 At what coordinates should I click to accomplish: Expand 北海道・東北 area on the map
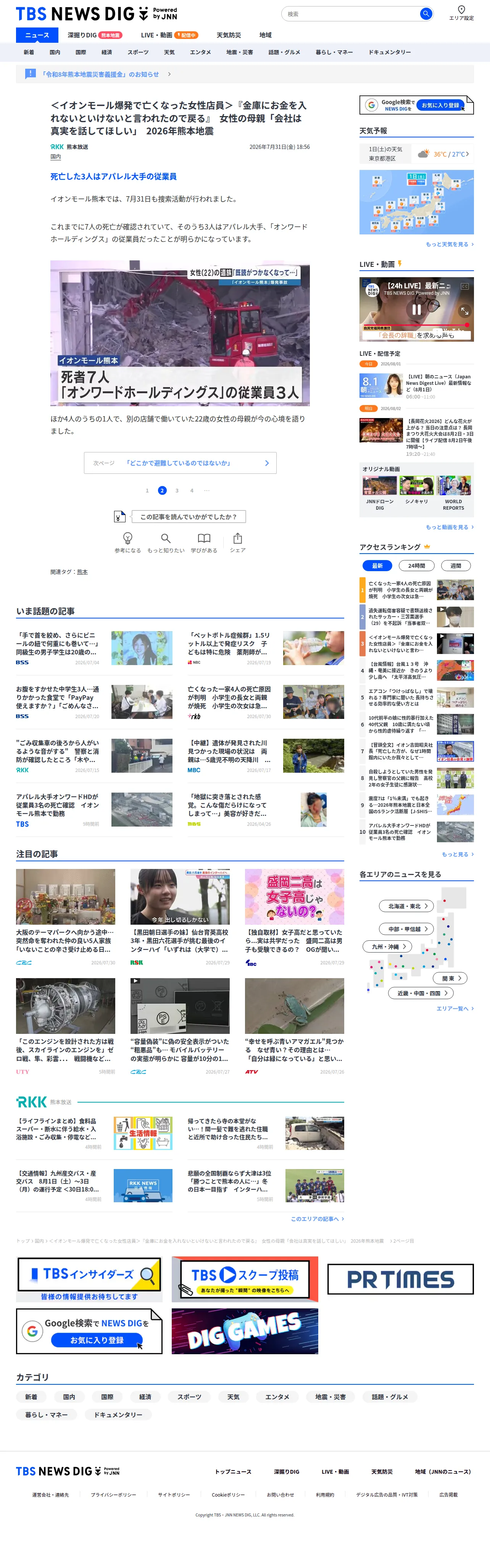click(406, 906)
